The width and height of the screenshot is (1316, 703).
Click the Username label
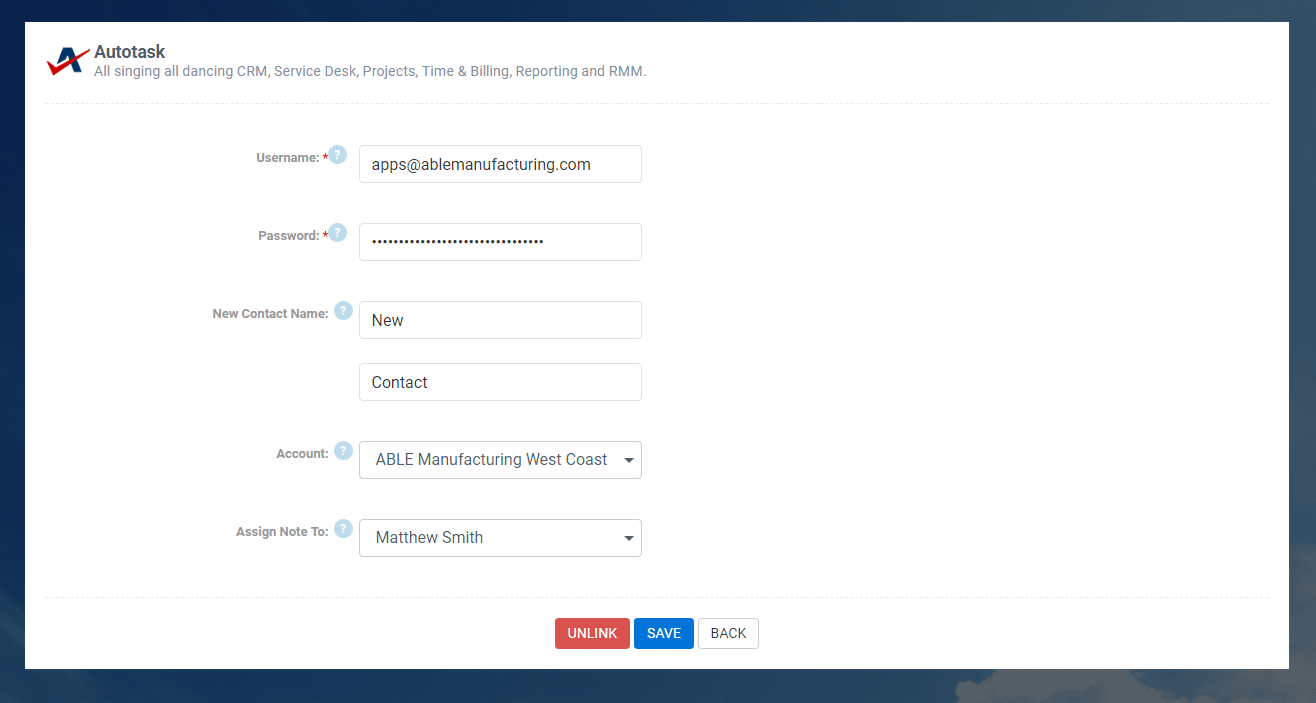[287, 158]
